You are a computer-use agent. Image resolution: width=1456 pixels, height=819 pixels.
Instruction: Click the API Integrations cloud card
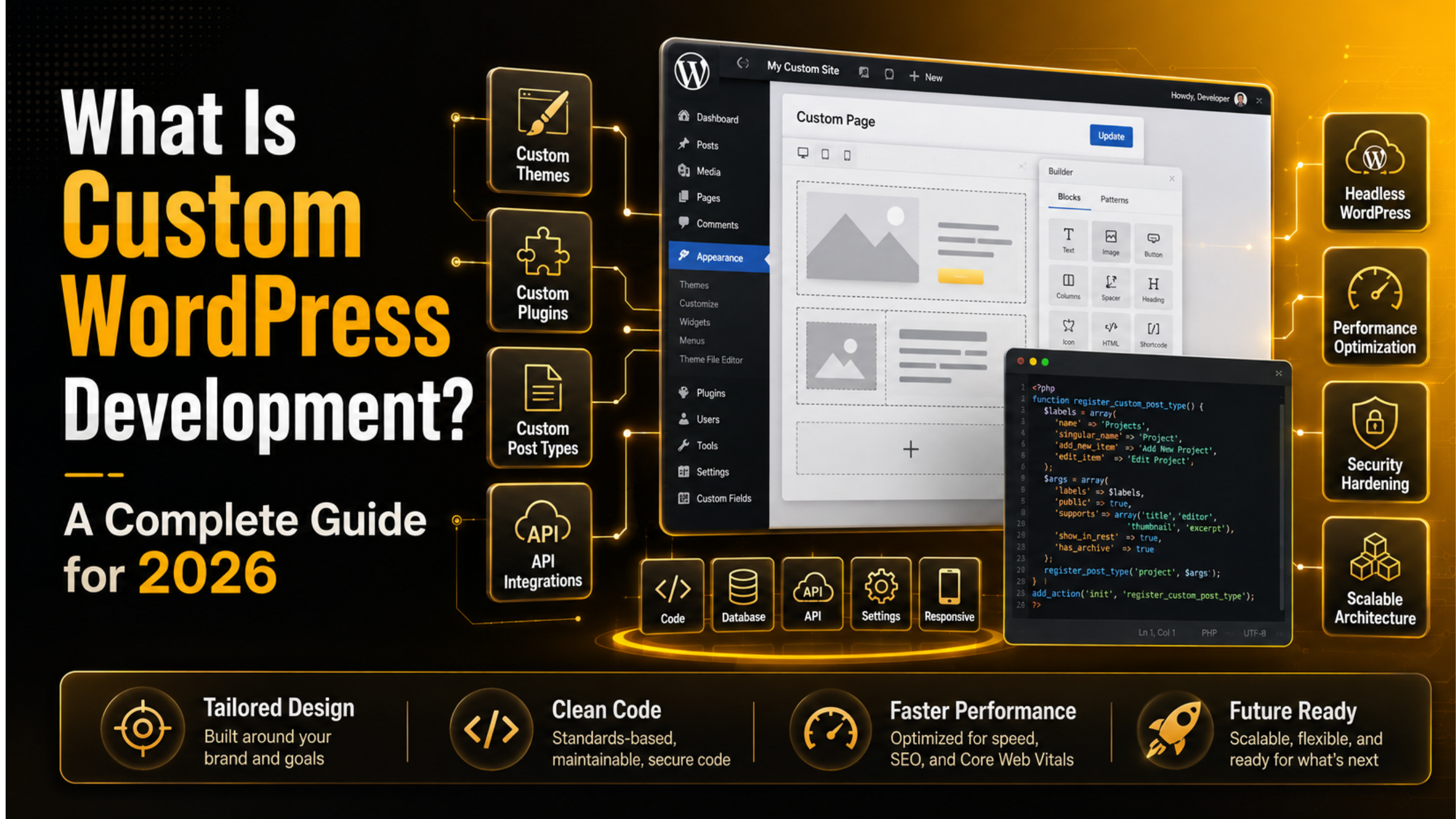540,542
